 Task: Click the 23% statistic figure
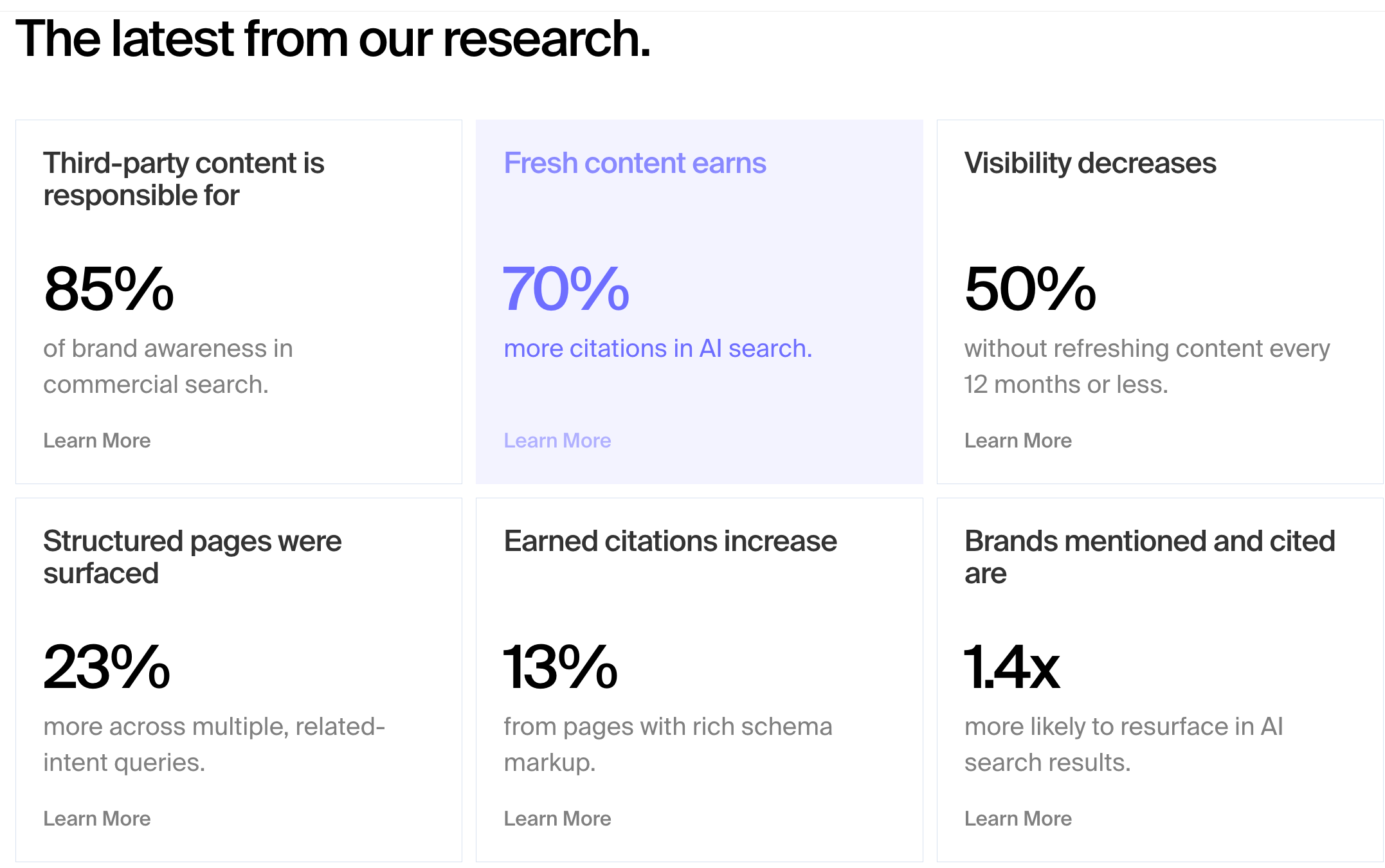(107, 667)
